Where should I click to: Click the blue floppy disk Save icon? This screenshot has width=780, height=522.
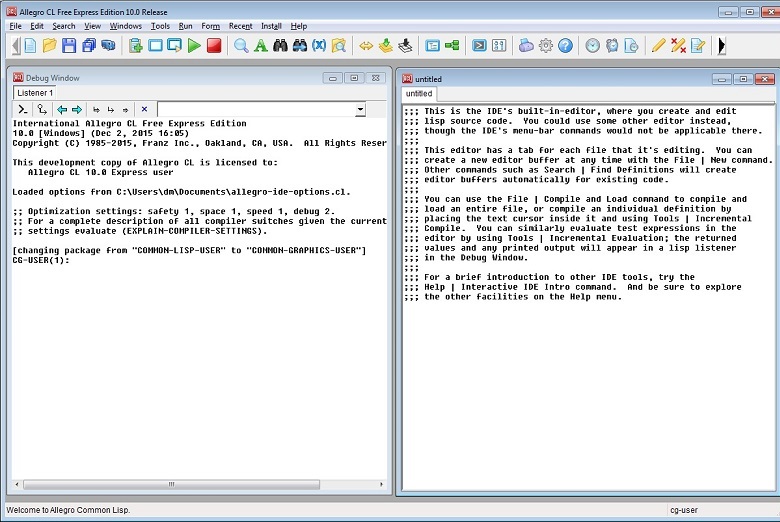(69, 45)
